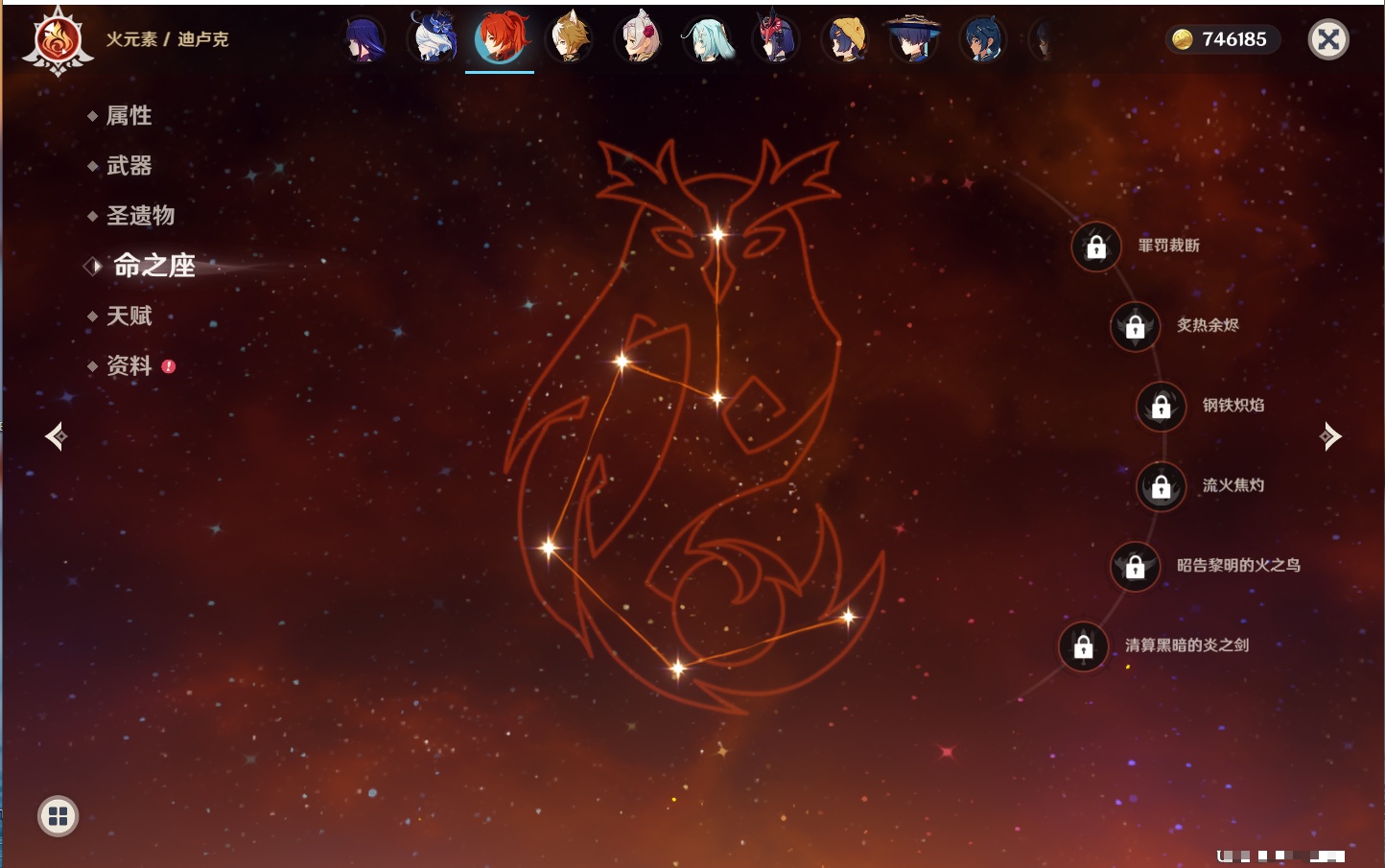Select the red-haired Diluc avatar
The image size is (1385, 868).
pyautogui.click(x=501, y=38)
